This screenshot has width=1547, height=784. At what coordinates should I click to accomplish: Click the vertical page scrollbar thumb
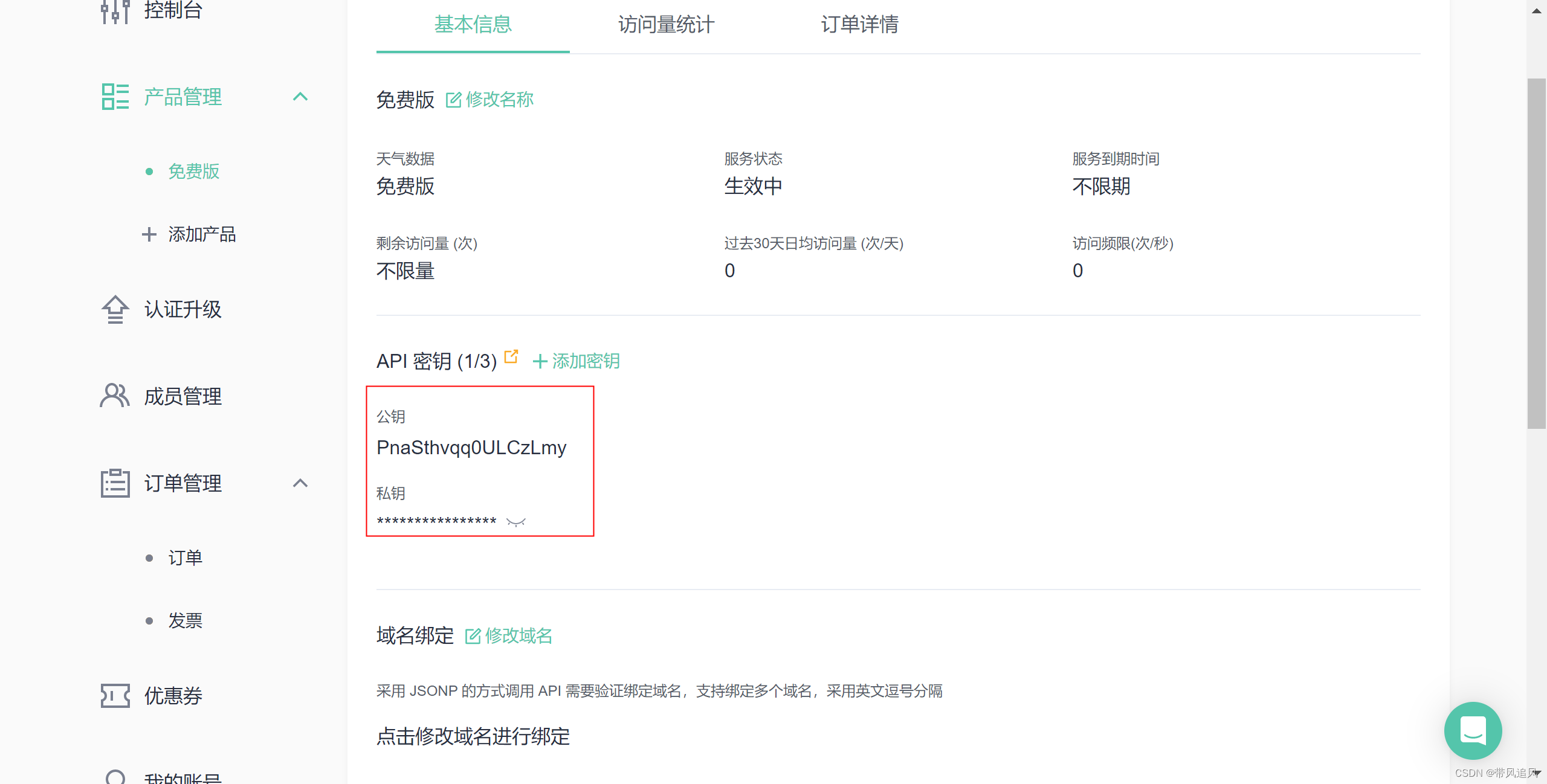pos(1536,254)
